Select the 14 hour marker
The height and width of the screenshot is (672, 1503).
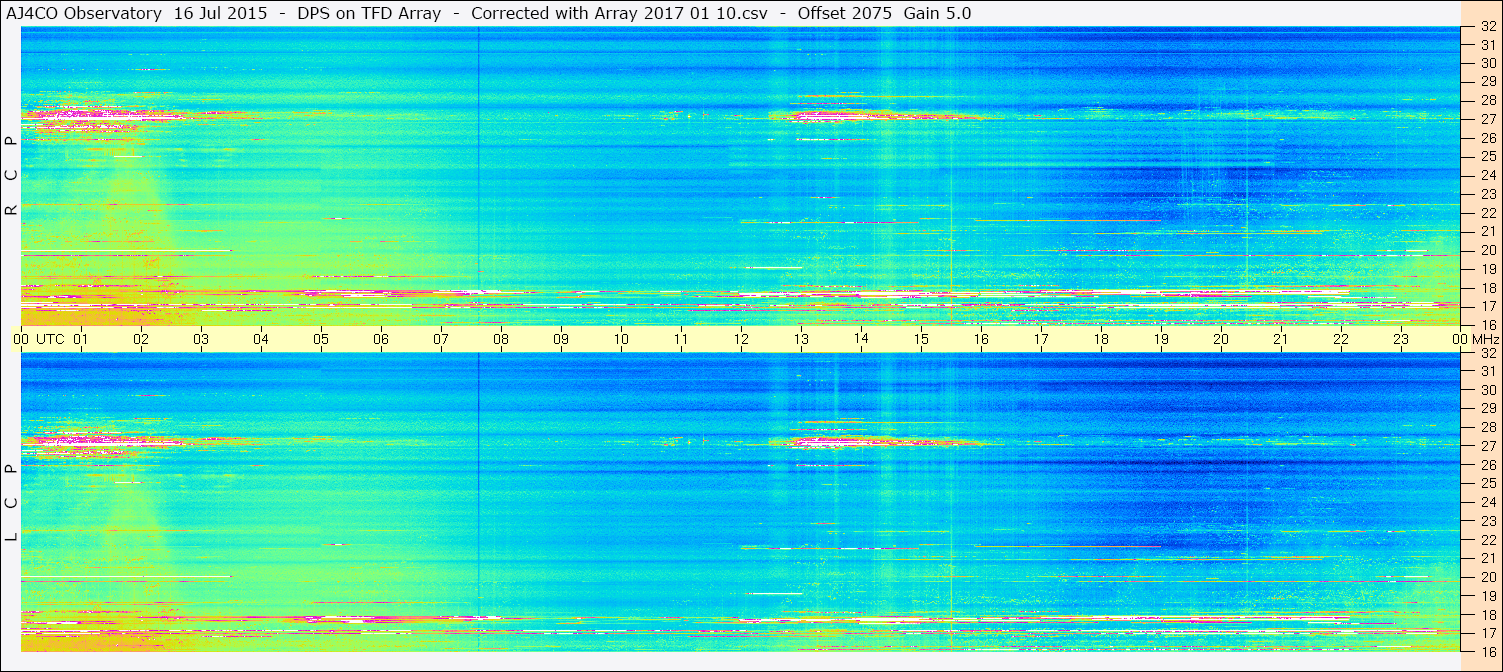[861, 340]
